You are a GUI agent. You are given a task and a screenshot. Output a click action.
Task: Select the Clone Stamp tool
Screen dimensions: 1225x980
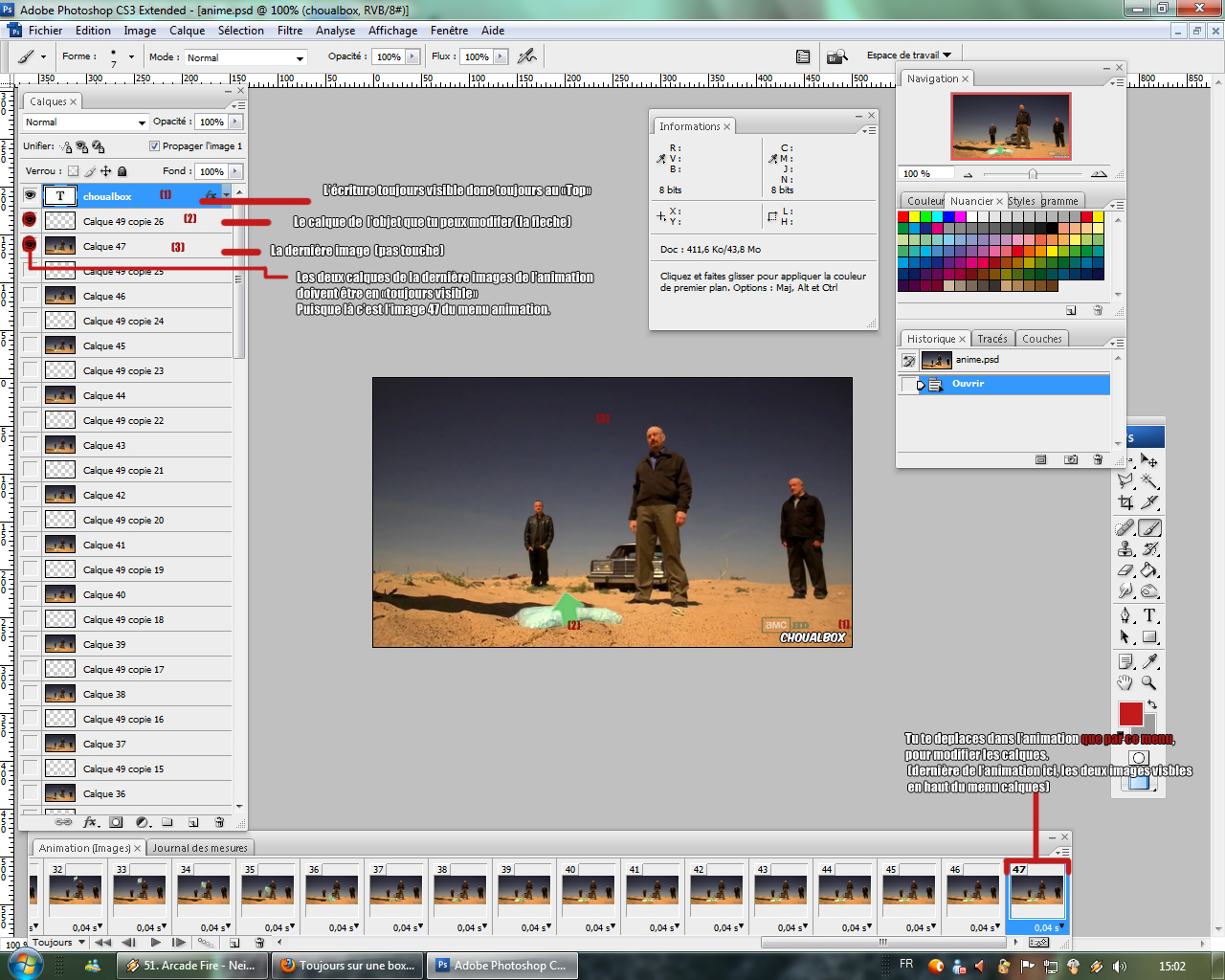click(1125, 549)
